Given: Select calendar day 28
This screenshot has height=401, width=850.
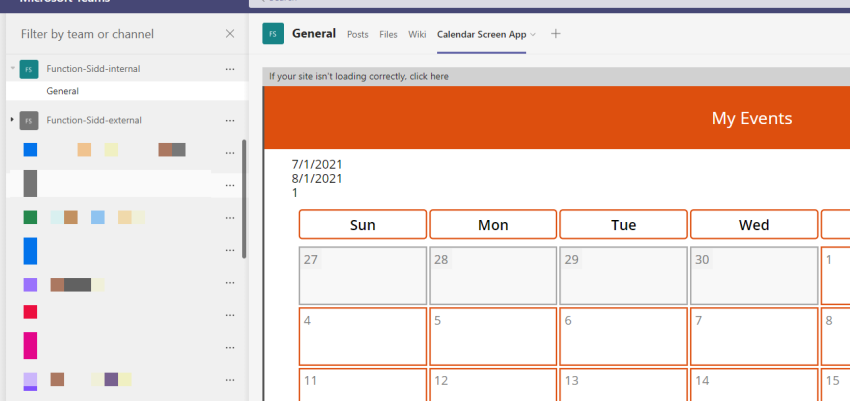Looking at the screenshot, I should click(x=493, y=276).
